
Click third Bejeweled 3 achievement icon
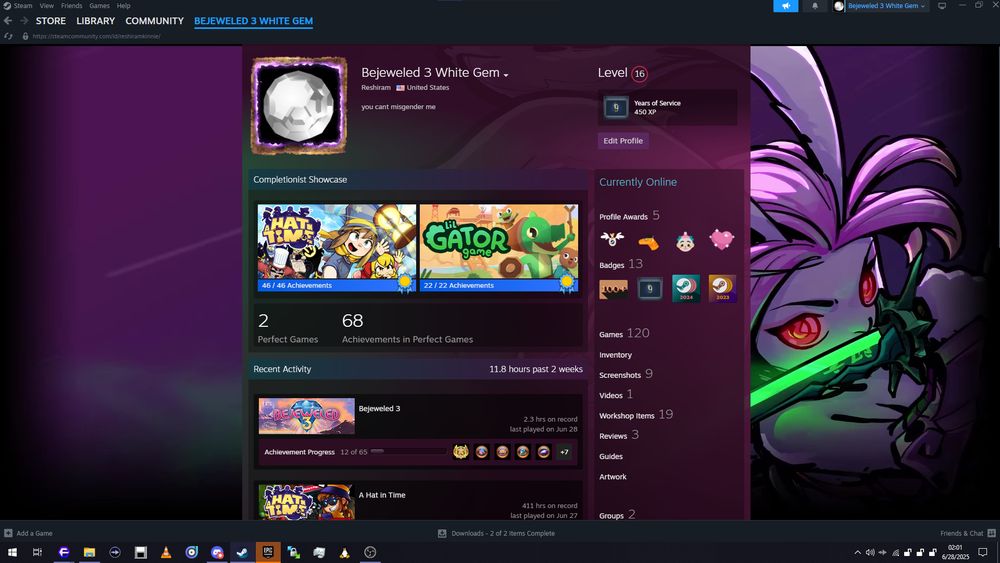[x=502, y=452]
